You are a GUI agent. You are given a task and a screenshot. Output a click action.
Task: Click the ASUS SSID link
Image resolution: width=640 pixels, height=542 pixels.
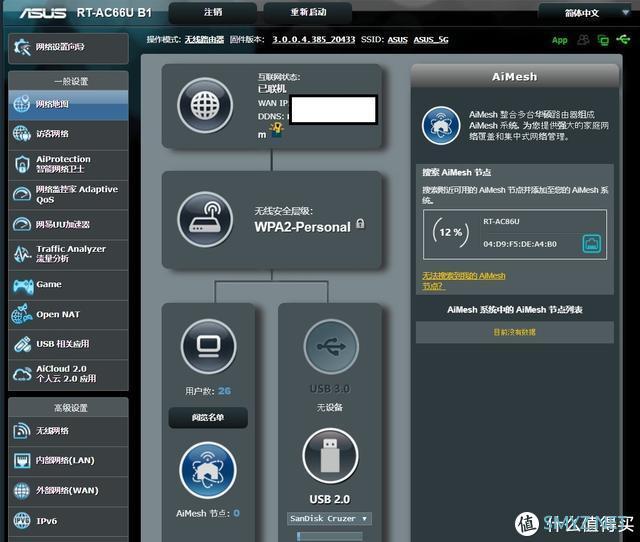coord(398,40)
